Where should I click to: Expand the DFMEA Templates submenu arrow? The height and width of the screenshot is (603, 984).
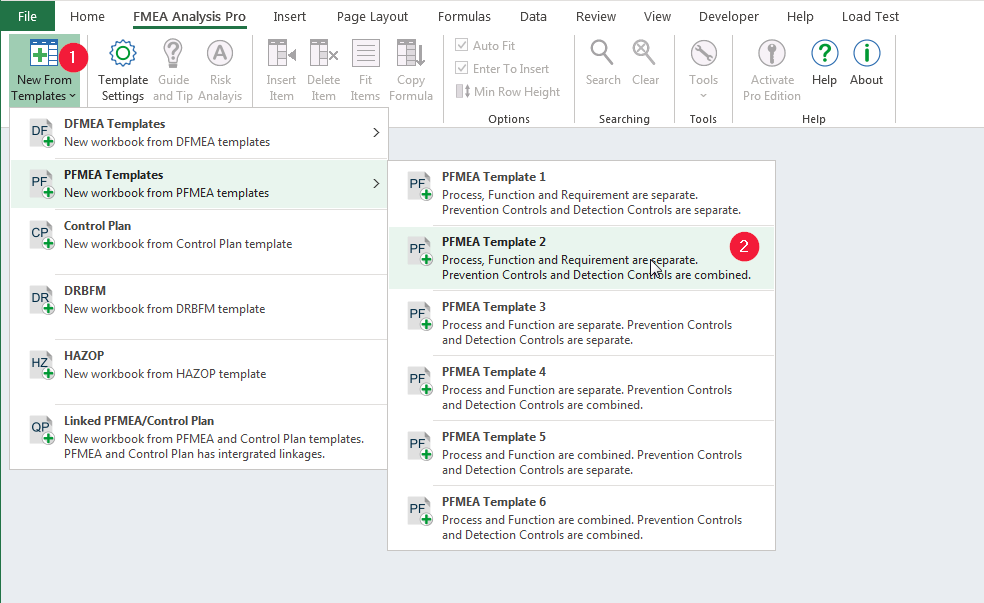pos(376,131)
